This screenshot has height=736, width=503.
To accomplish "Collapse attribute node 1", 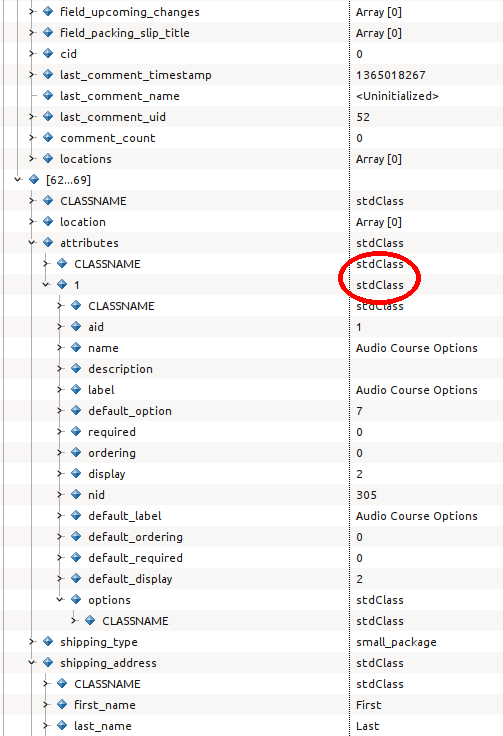I will pos(46,284).
